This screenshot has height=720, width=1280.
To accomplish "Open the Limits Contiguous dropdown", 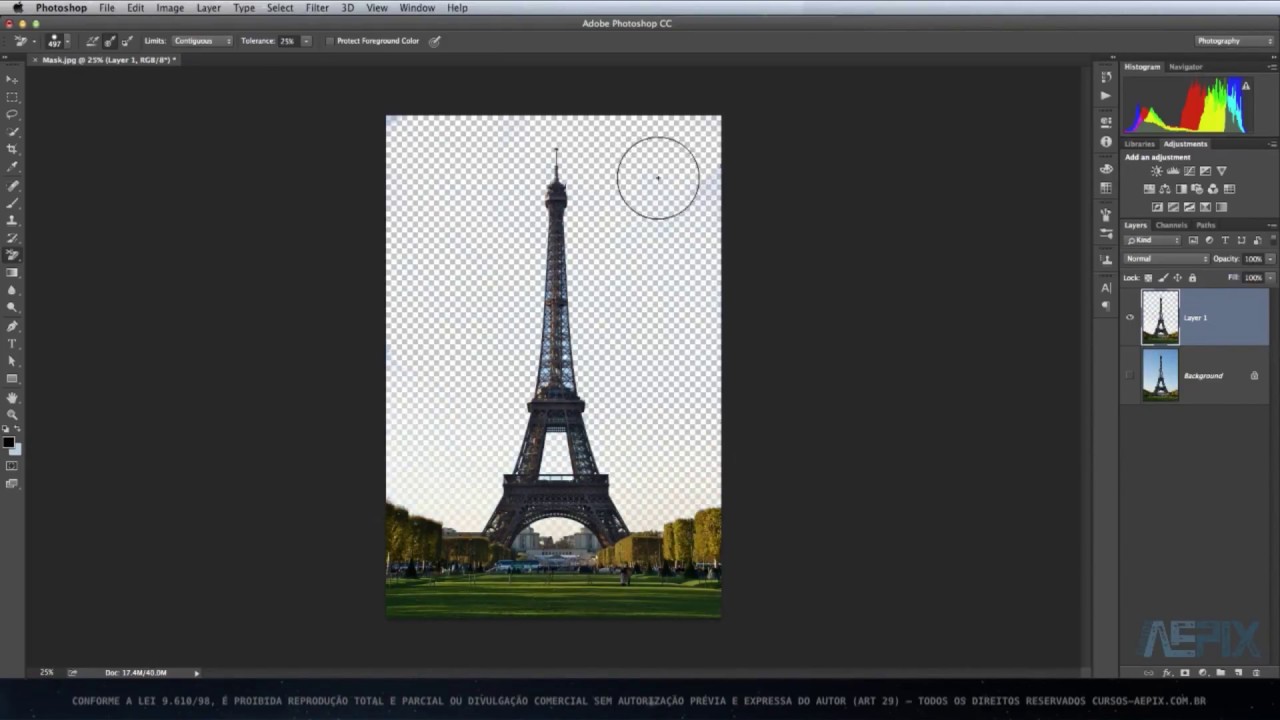I will tap(202, 41).
